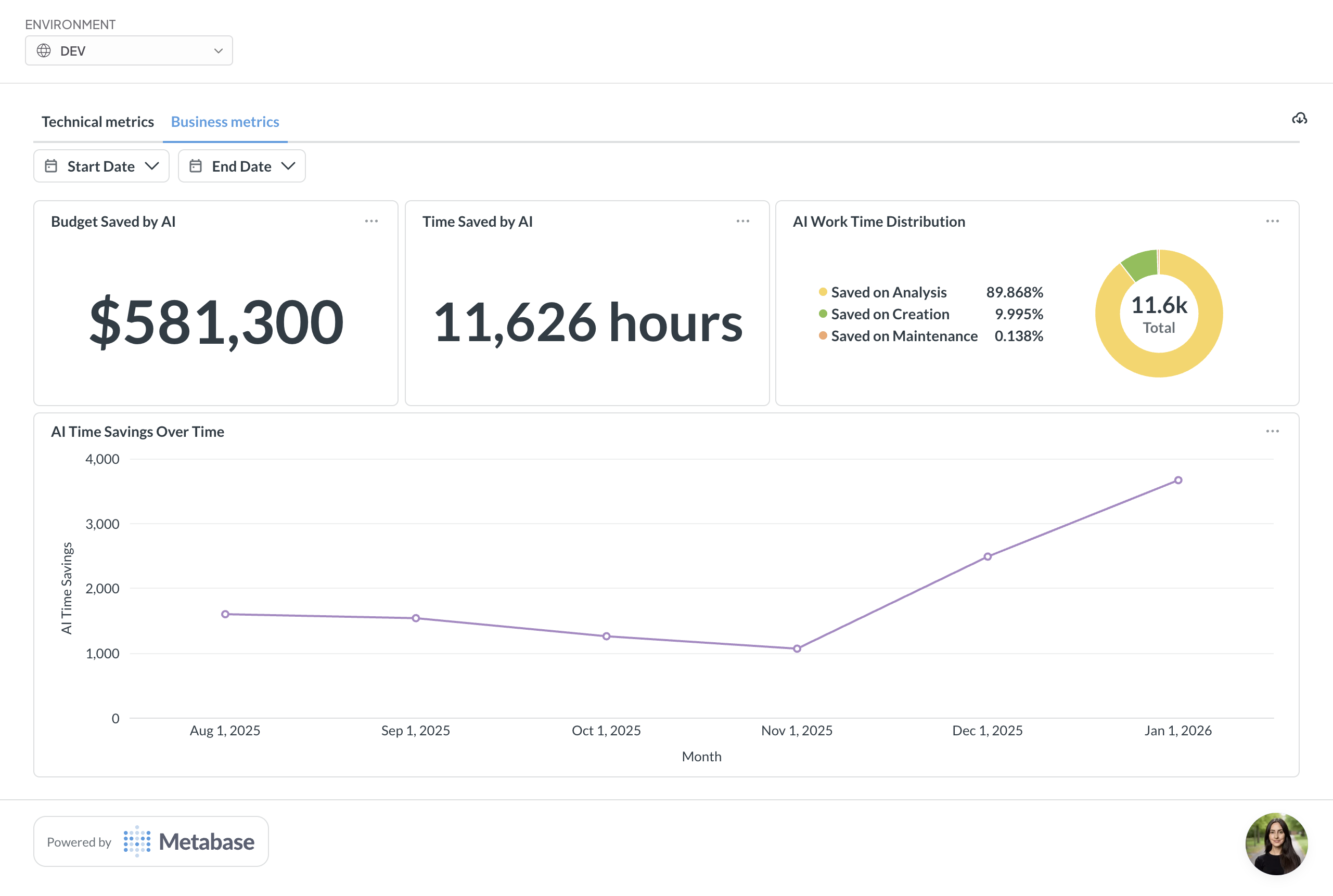Open Time Saved by AI ellipsis menu
Screen dimensions: 1333x896
point(742,221)
